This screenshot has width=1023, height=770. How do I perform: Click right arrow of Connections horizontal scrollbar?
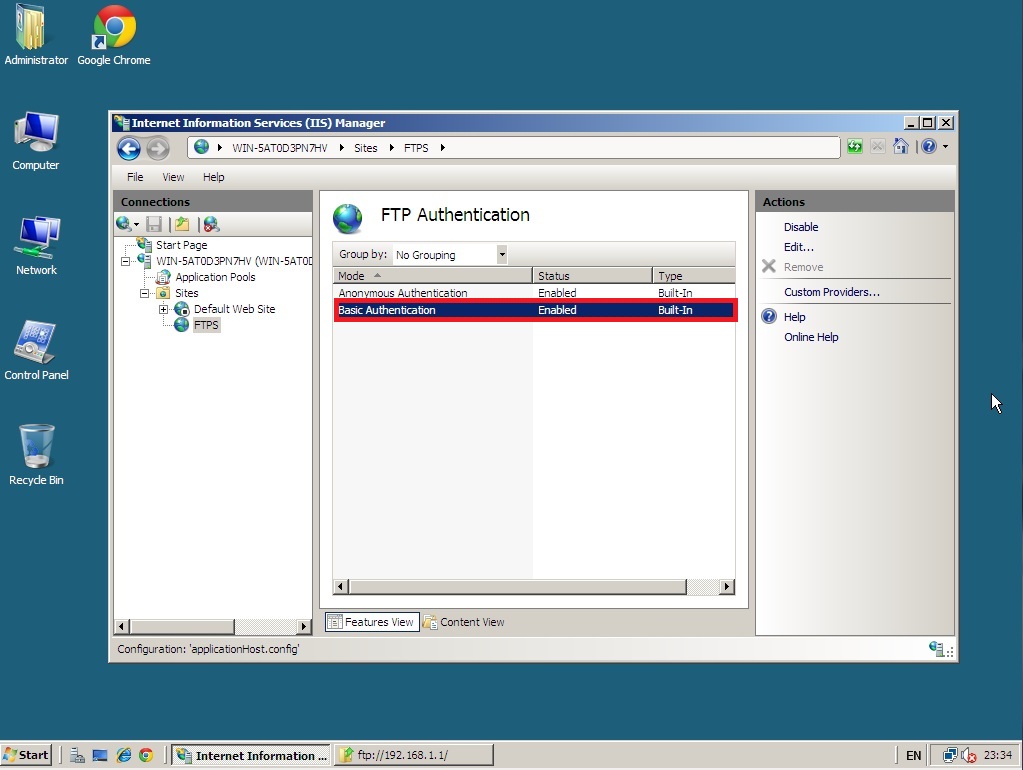coord(303,626)
